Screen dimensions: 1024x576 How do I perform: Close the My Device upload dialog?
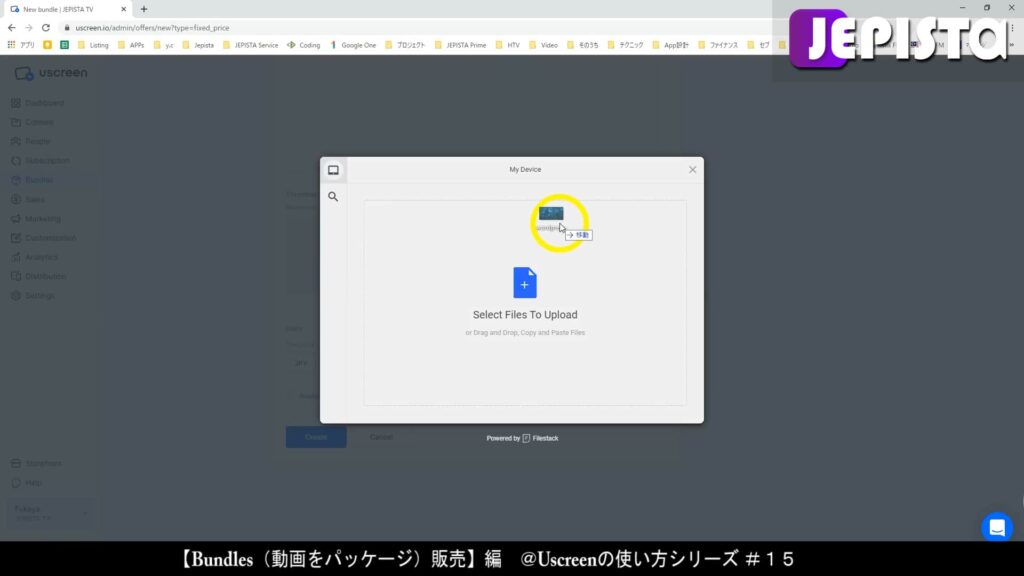pos(692,170)
